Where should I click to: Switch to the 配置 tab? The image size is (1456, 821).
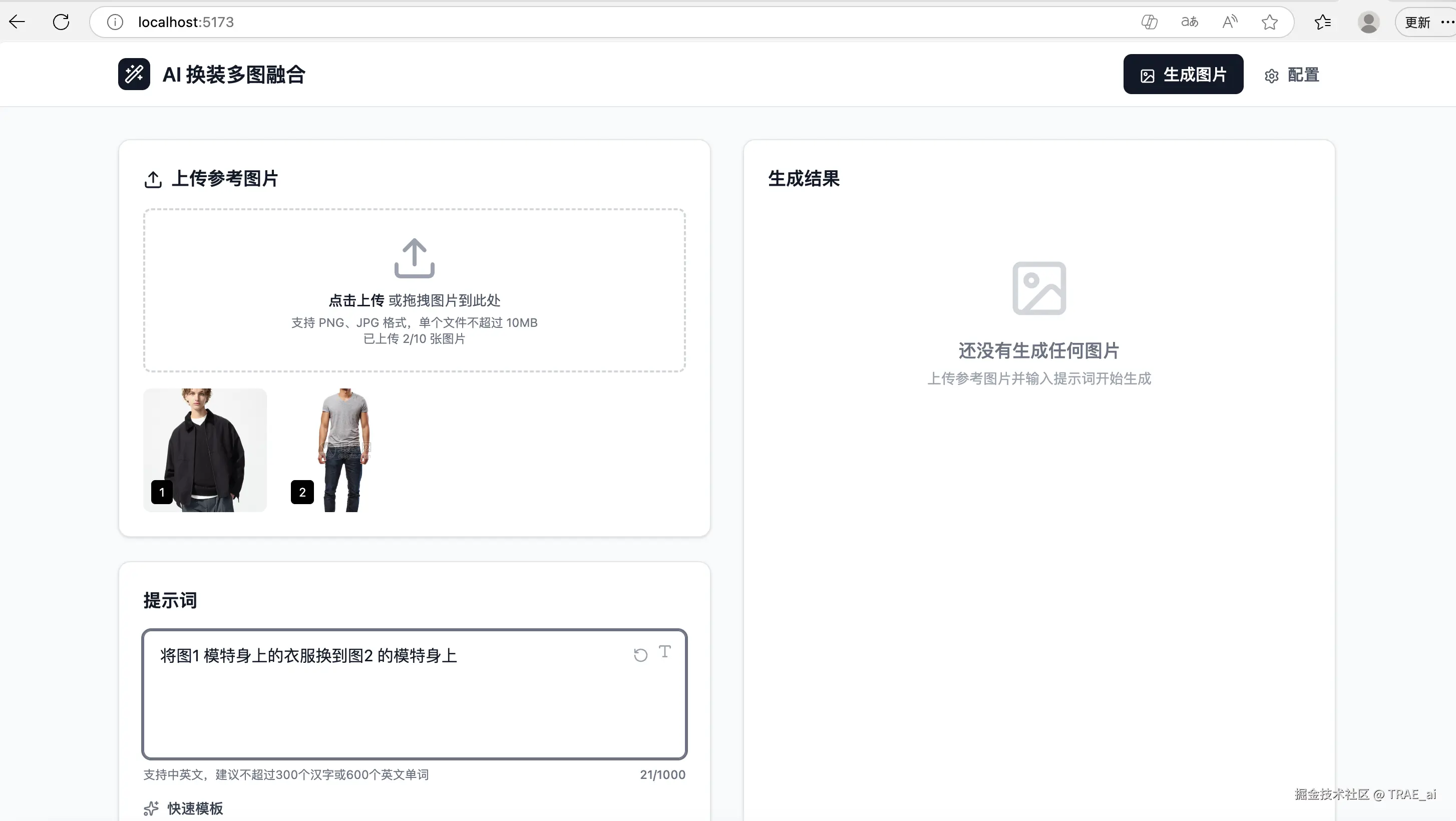1302,75
